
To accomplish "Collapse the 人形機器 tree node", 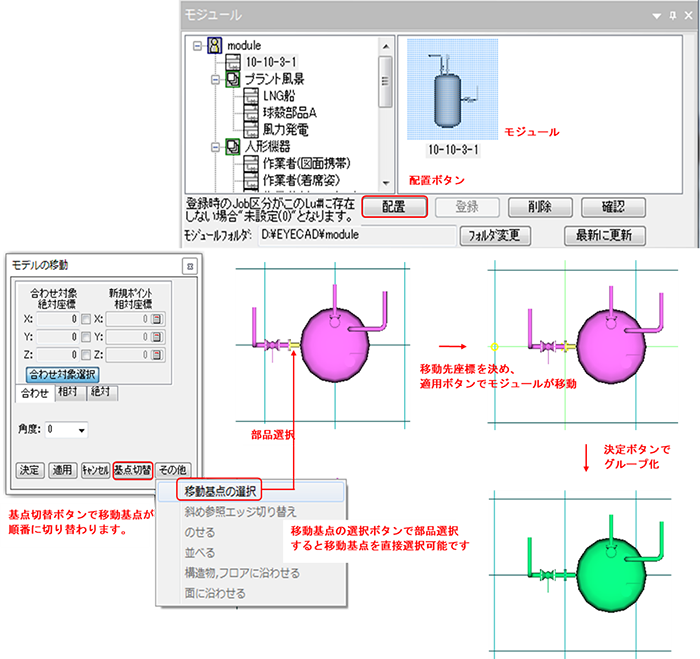I will coord(217,146).
